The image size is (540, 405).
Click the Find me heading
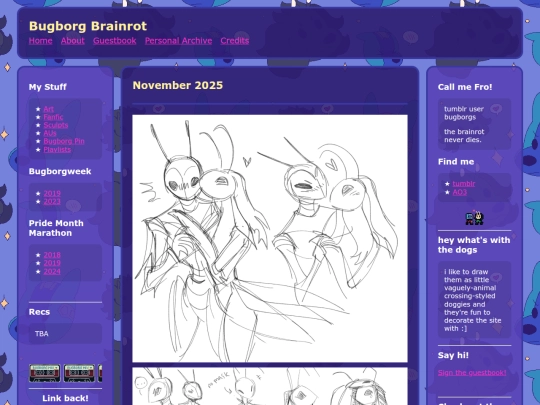tap(456, 162)
